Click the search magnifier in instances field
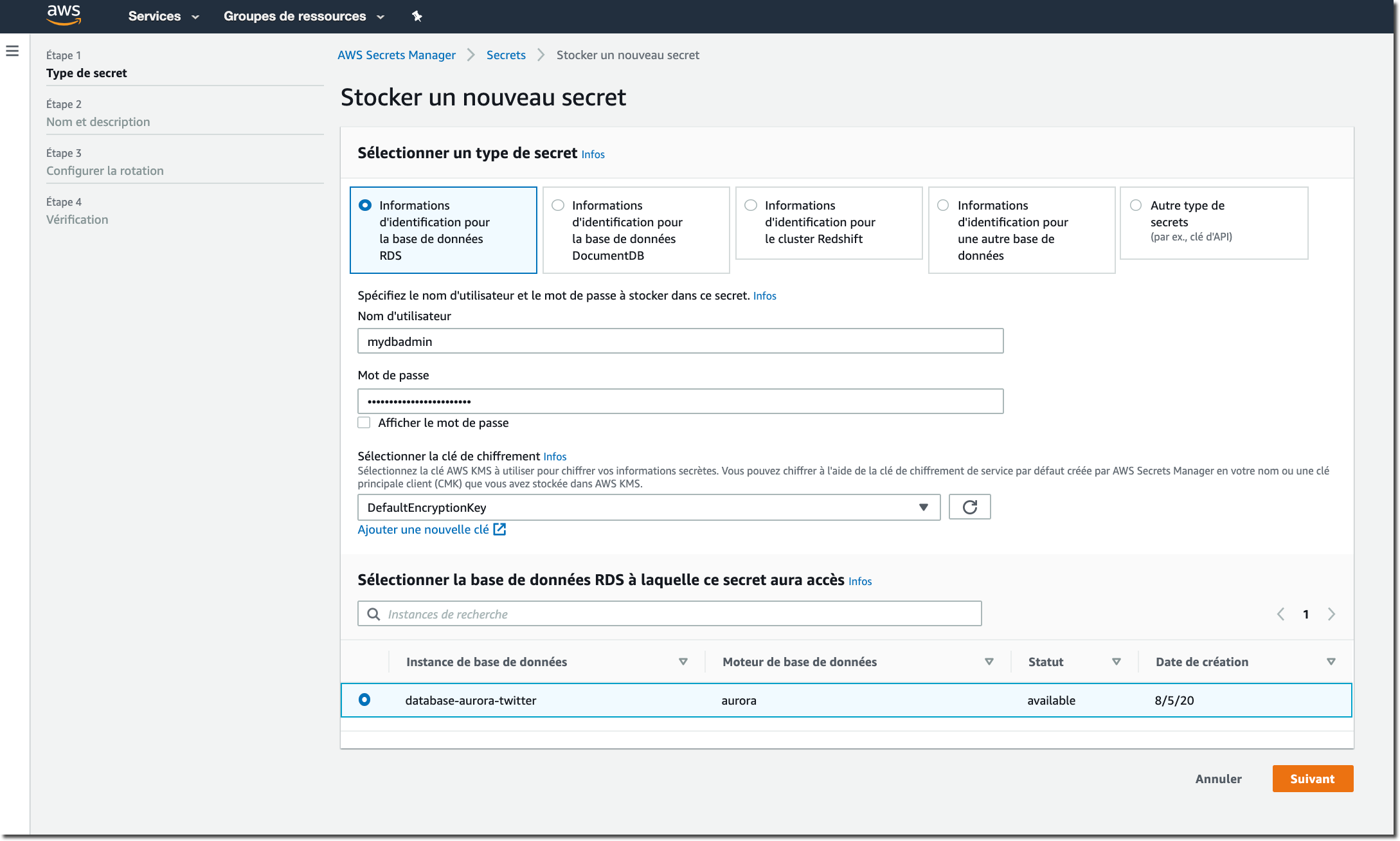The image size is (1400, 841). pos(373,614)
